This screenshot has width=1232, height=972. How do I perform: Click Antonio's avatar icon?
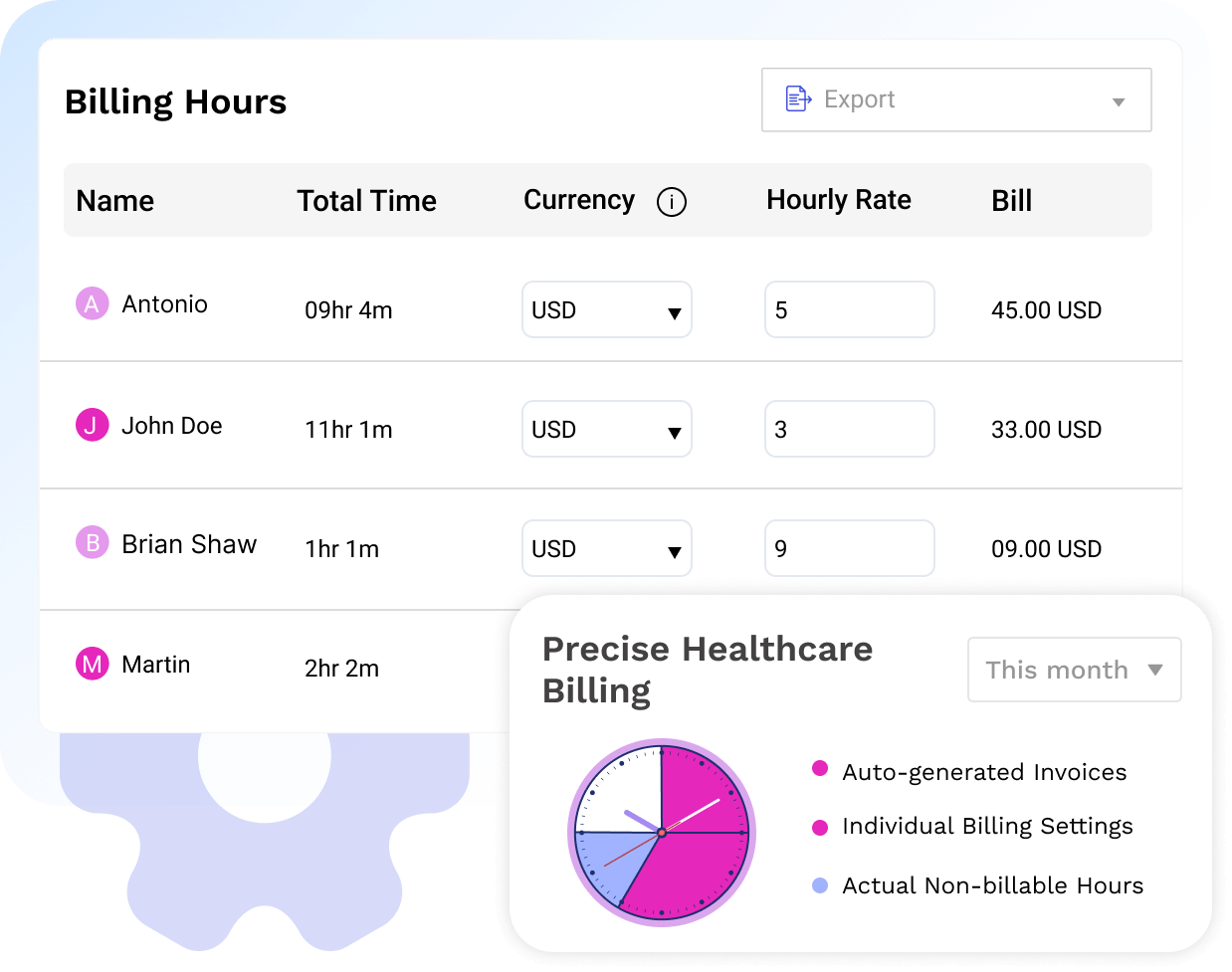point(93,303)
